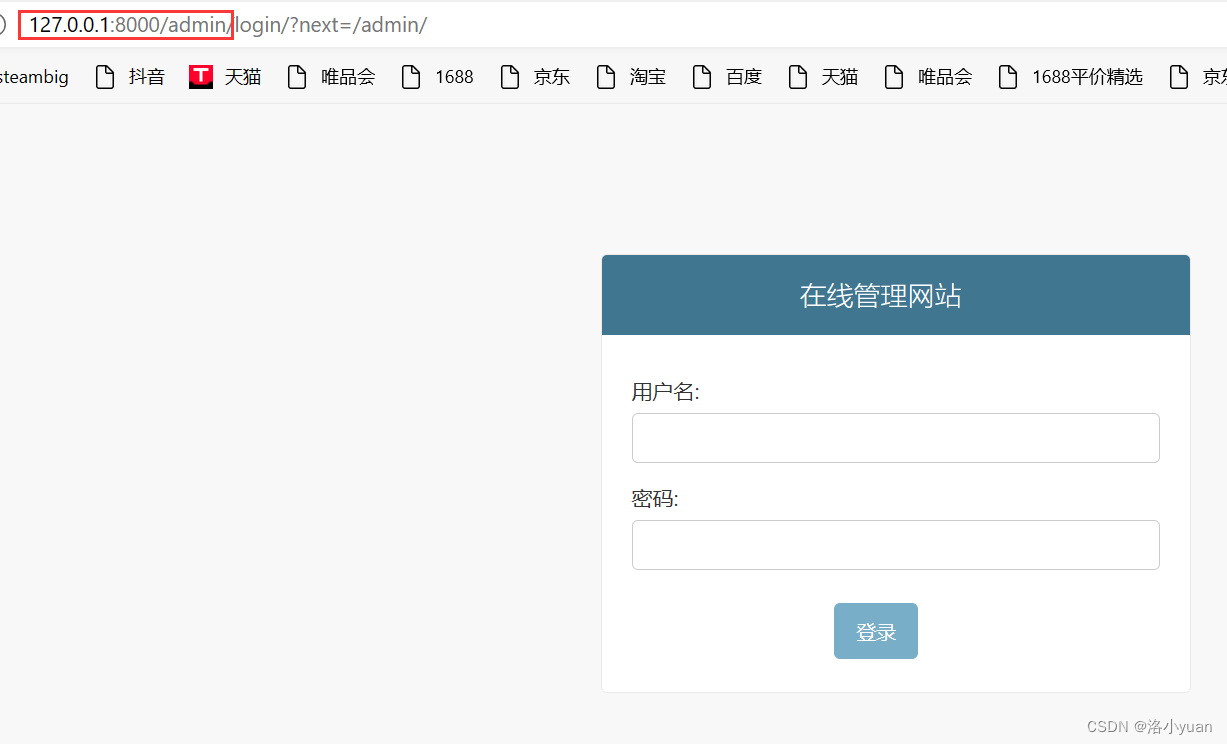Image resolution: width=1227 pixels, height=744 pixels.
Task: Open the steambig bookmark
Action: 33,77
